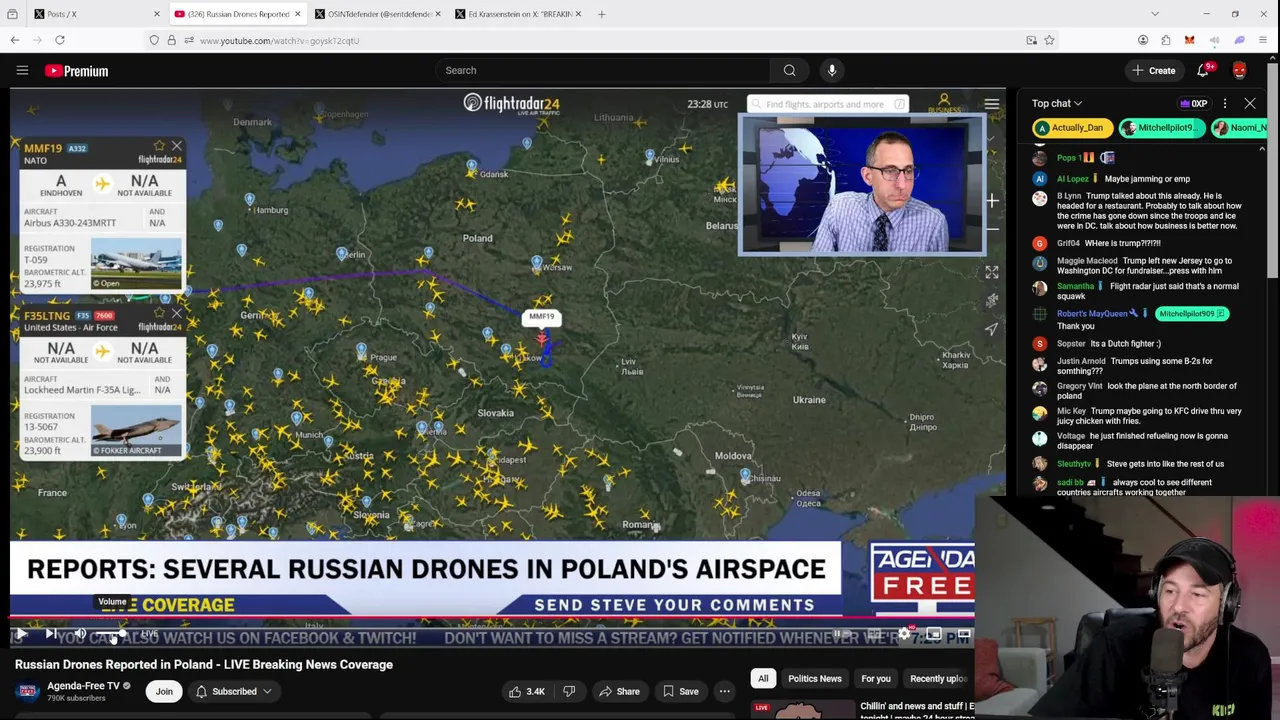Dislike the video with thumbs down
The image size is (1280, 720).
(569, 691)
